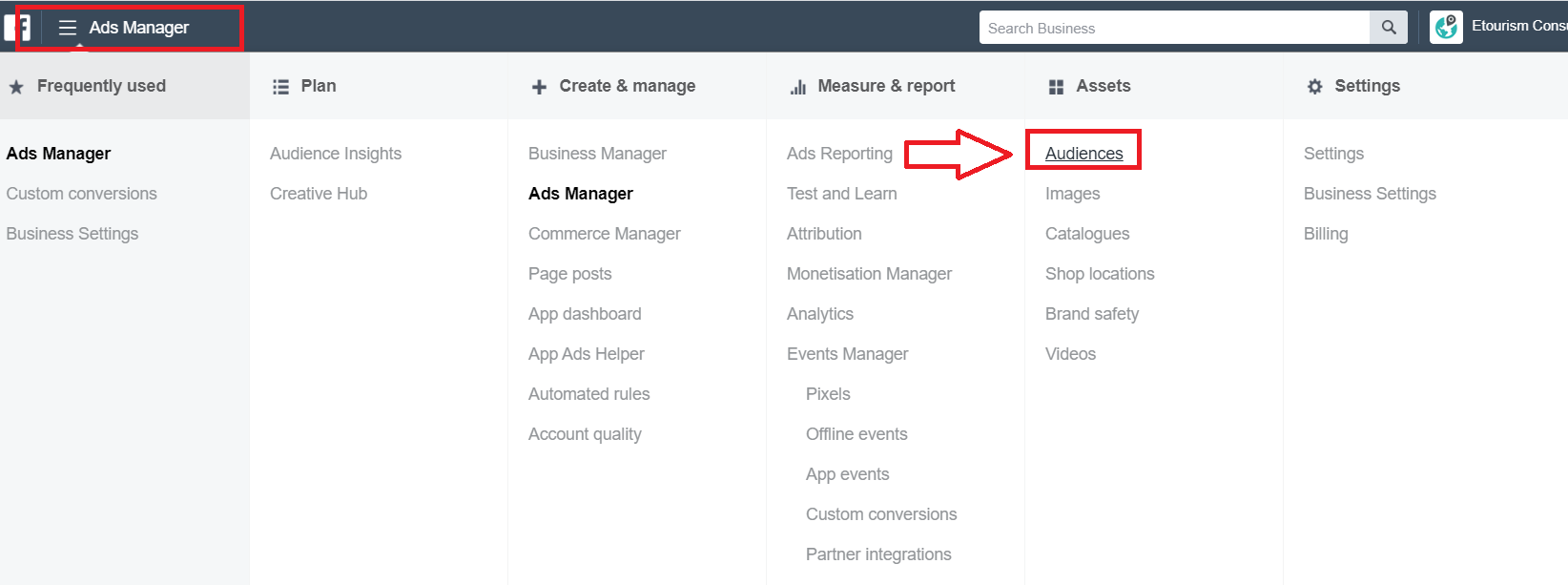The height and width of the screenshot is (585, 1568).
Task: Open Monetisation Manager
Action: coord(869,274)
